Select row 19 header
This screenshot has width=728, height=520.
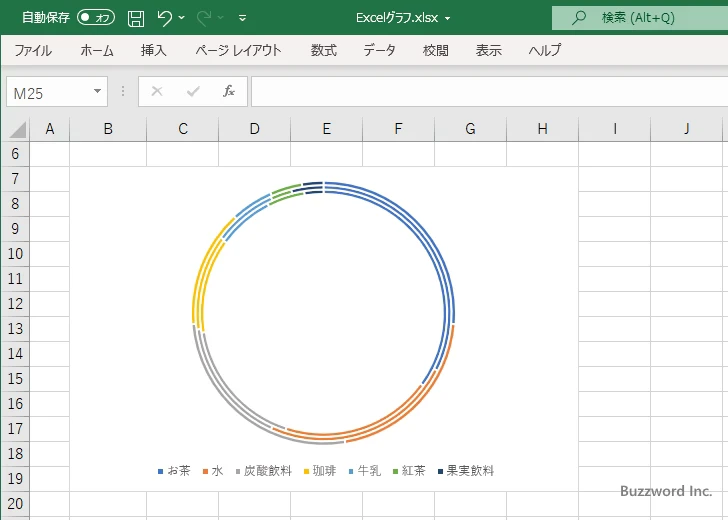pos(15,479)
